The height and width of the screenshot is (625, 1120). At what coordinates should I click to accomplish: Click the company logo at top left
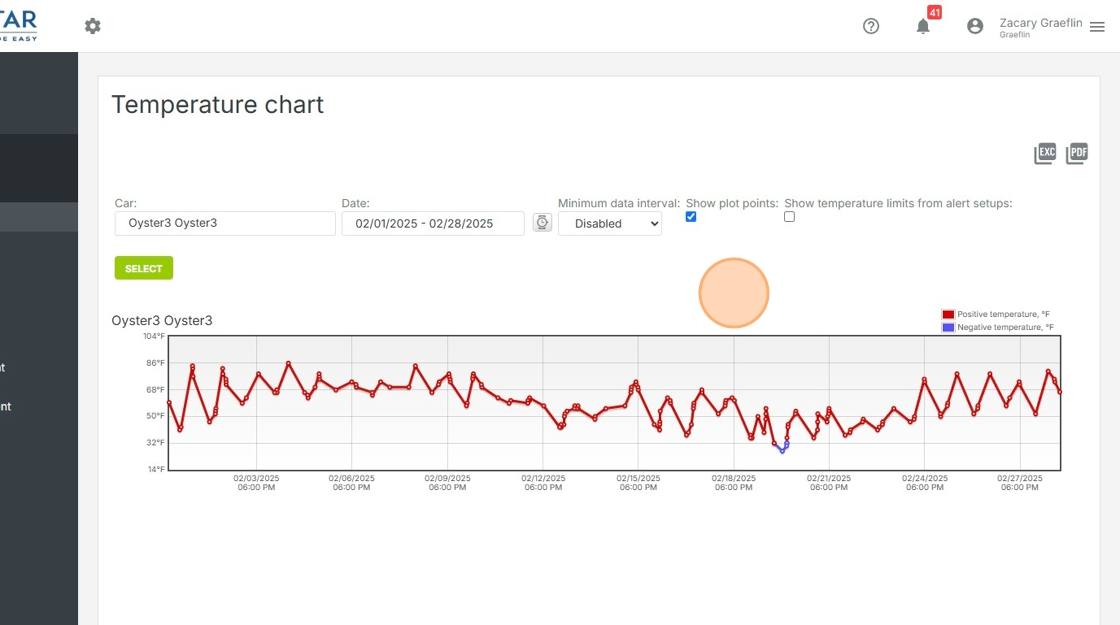19,26
